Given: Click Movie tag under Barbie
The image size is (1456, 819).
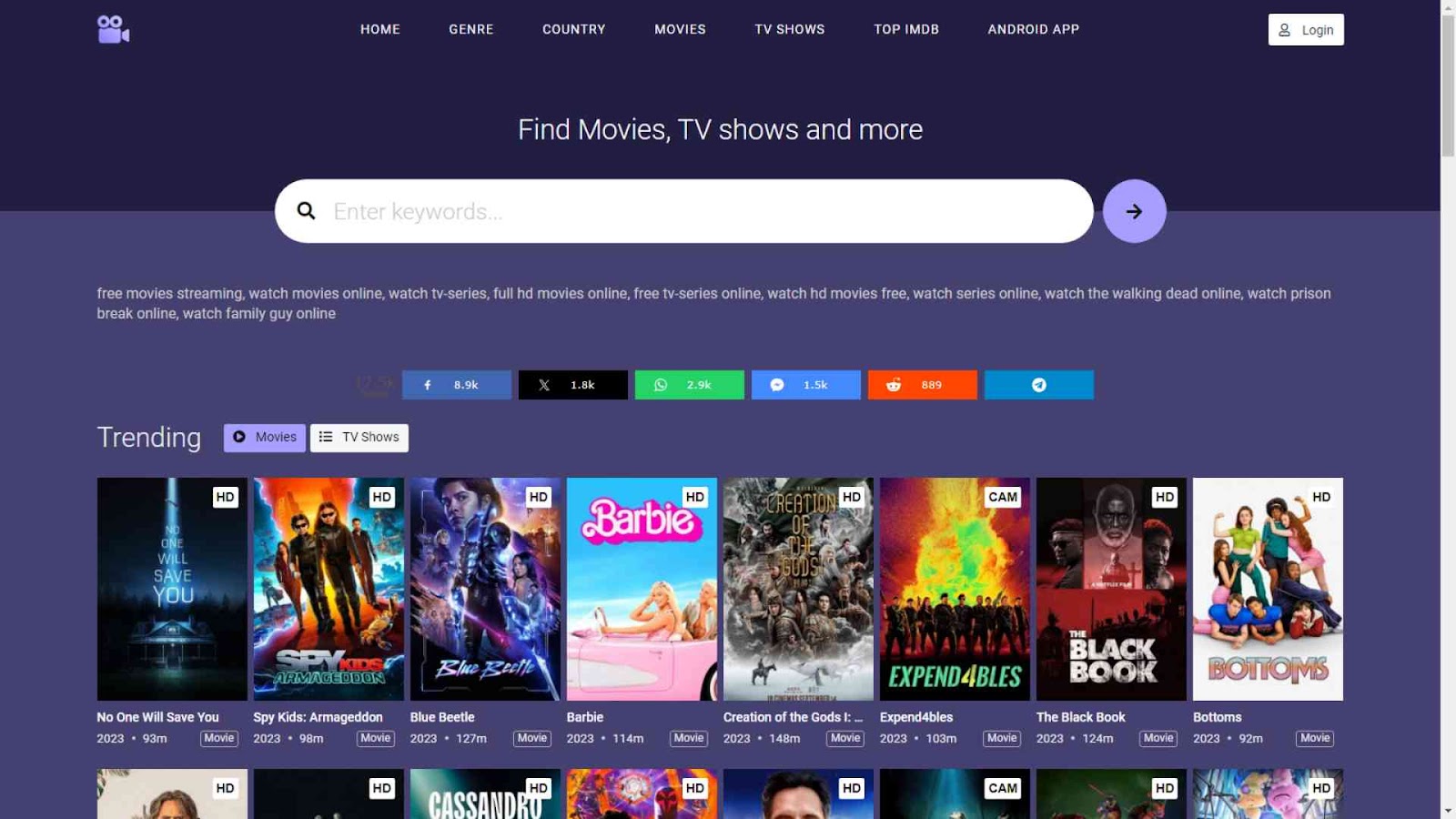Looking at the screenshot, I should 689,738.
